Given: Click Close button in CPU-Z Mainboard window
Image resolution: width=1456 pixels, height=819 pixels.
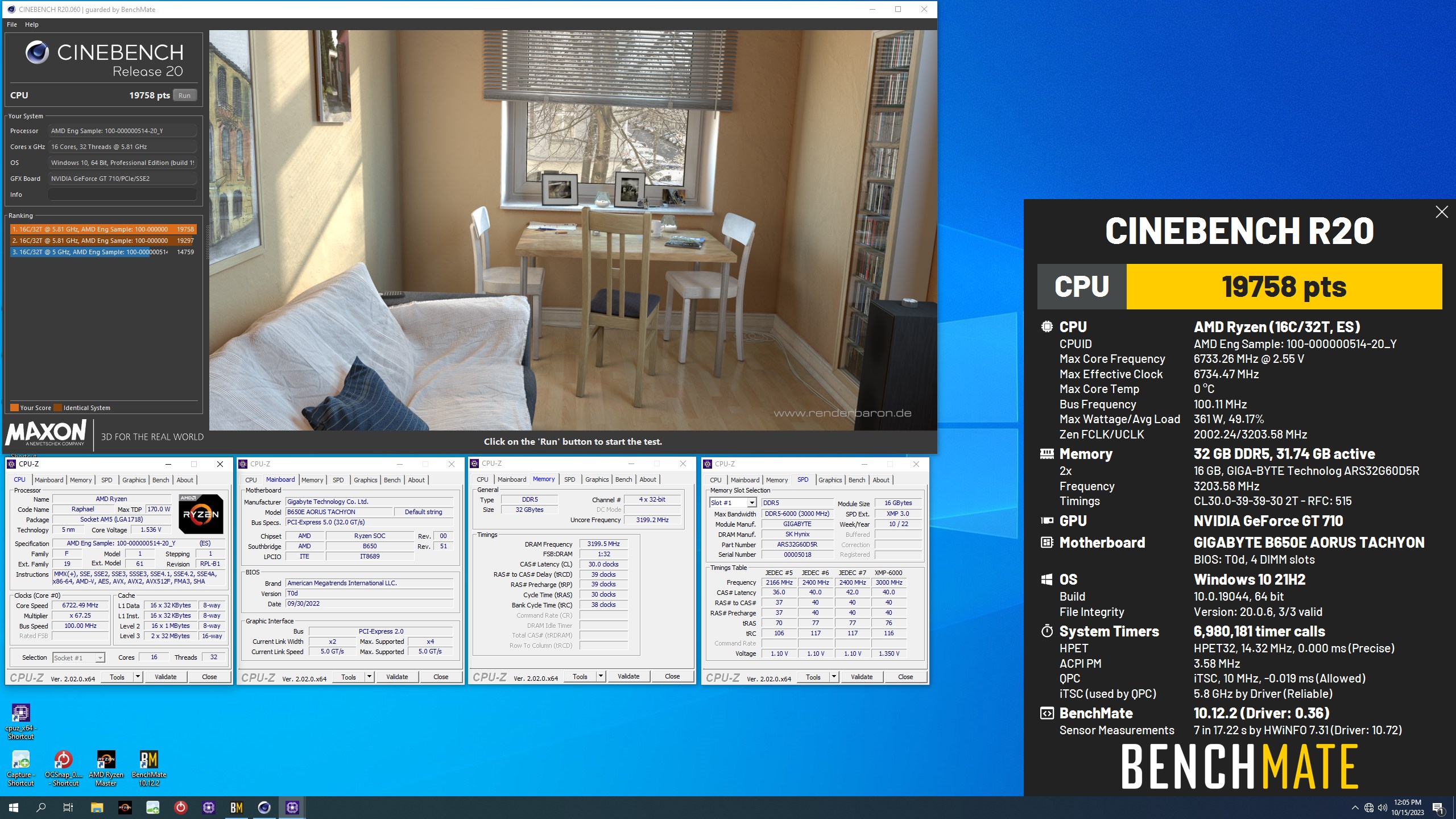Looking at the screenshot, I should 441,677.
